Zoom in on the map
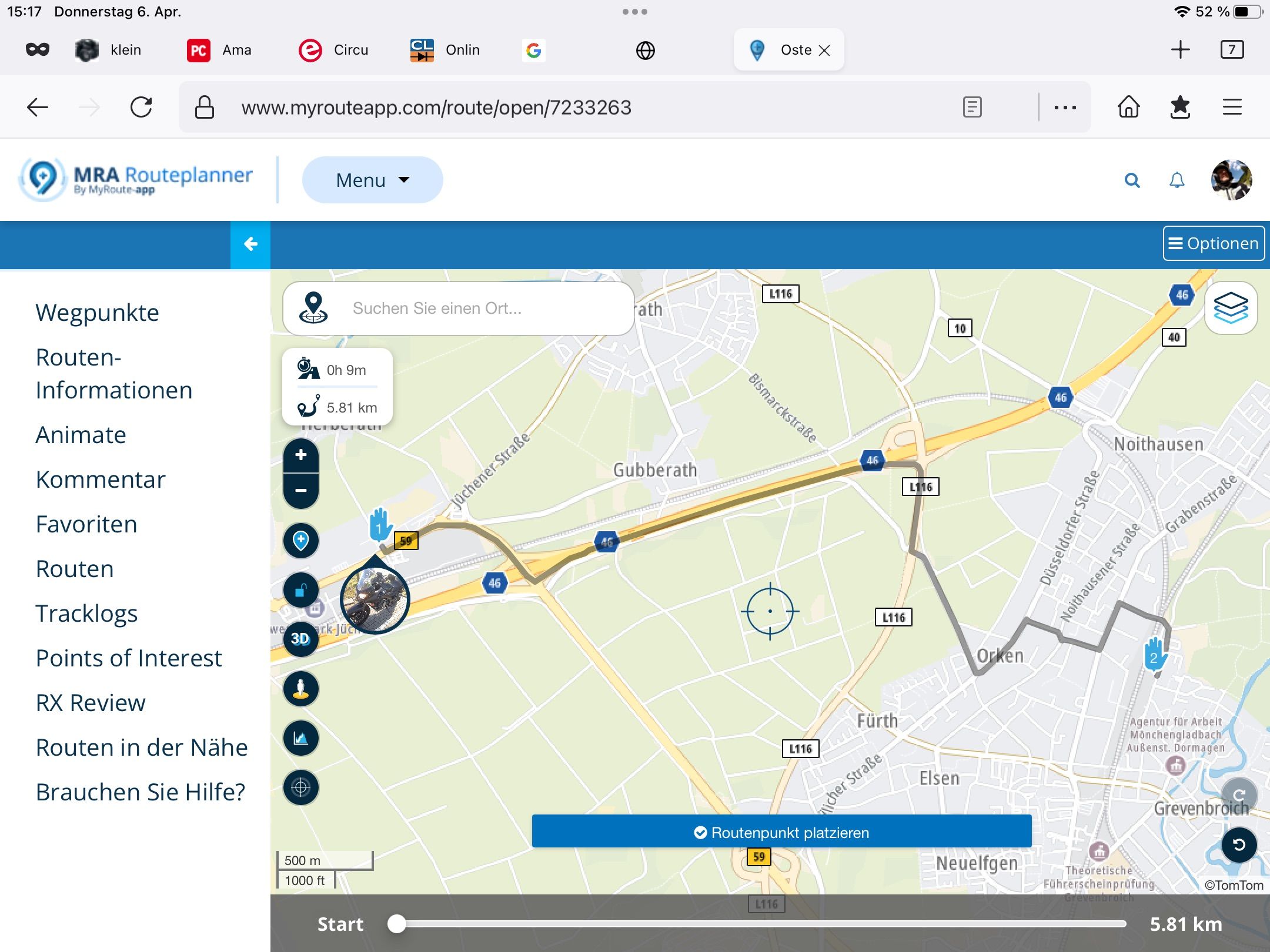 301,455
